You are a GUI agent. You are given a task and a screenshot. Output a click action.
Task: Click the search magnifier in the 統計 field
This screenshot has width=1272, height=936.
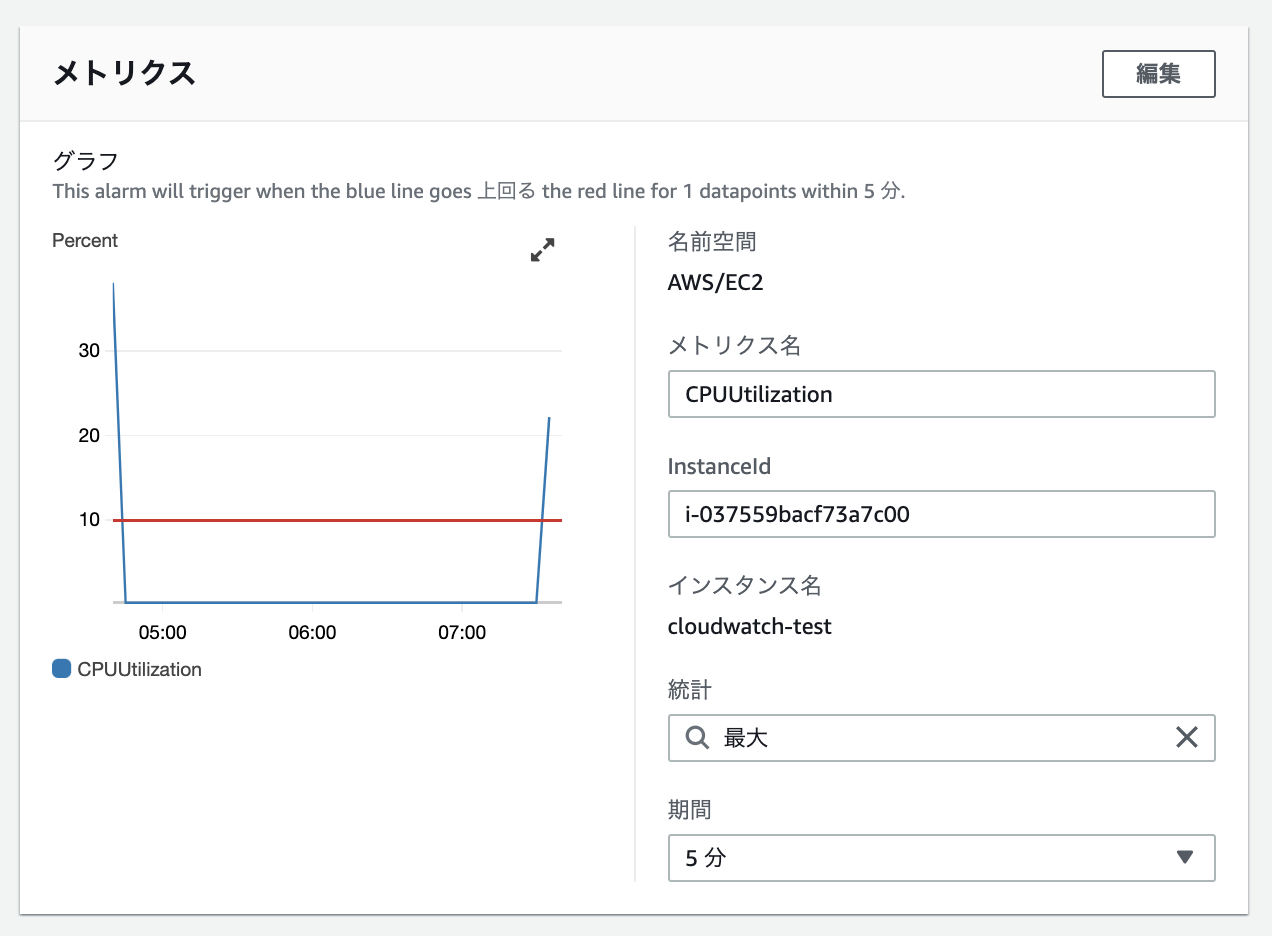tap(697, 738)
